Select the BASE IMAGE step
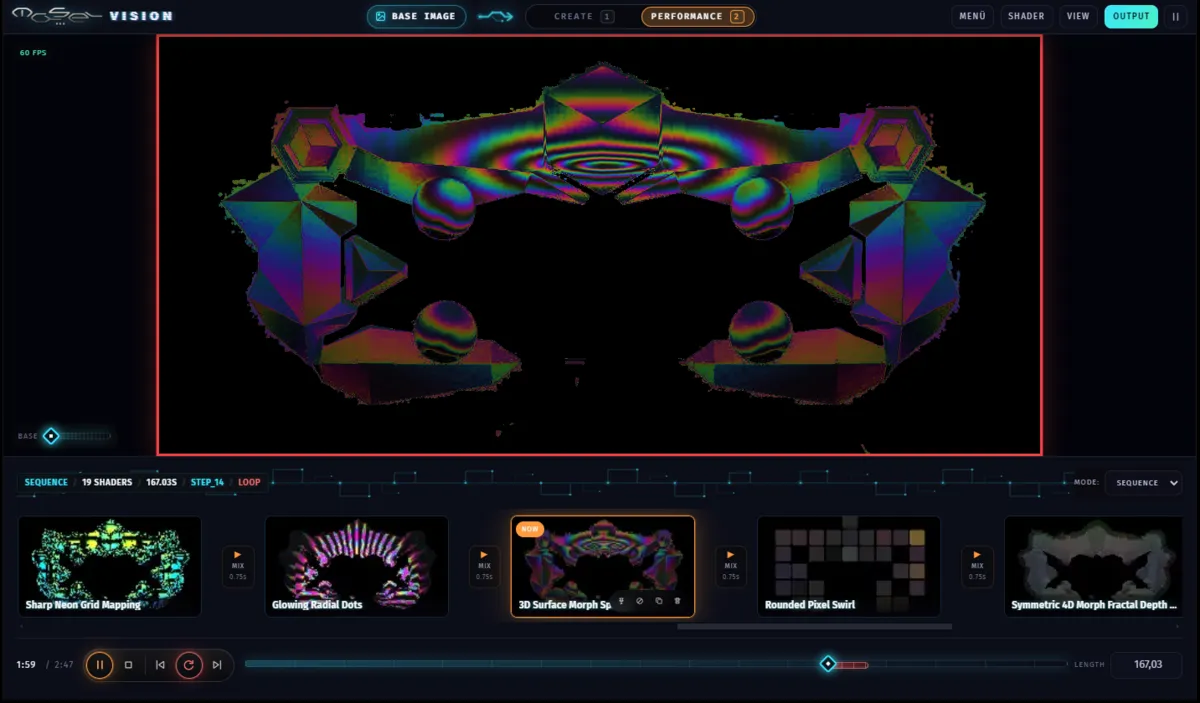This screenshot has height=703, width=1200. (416, 16)
